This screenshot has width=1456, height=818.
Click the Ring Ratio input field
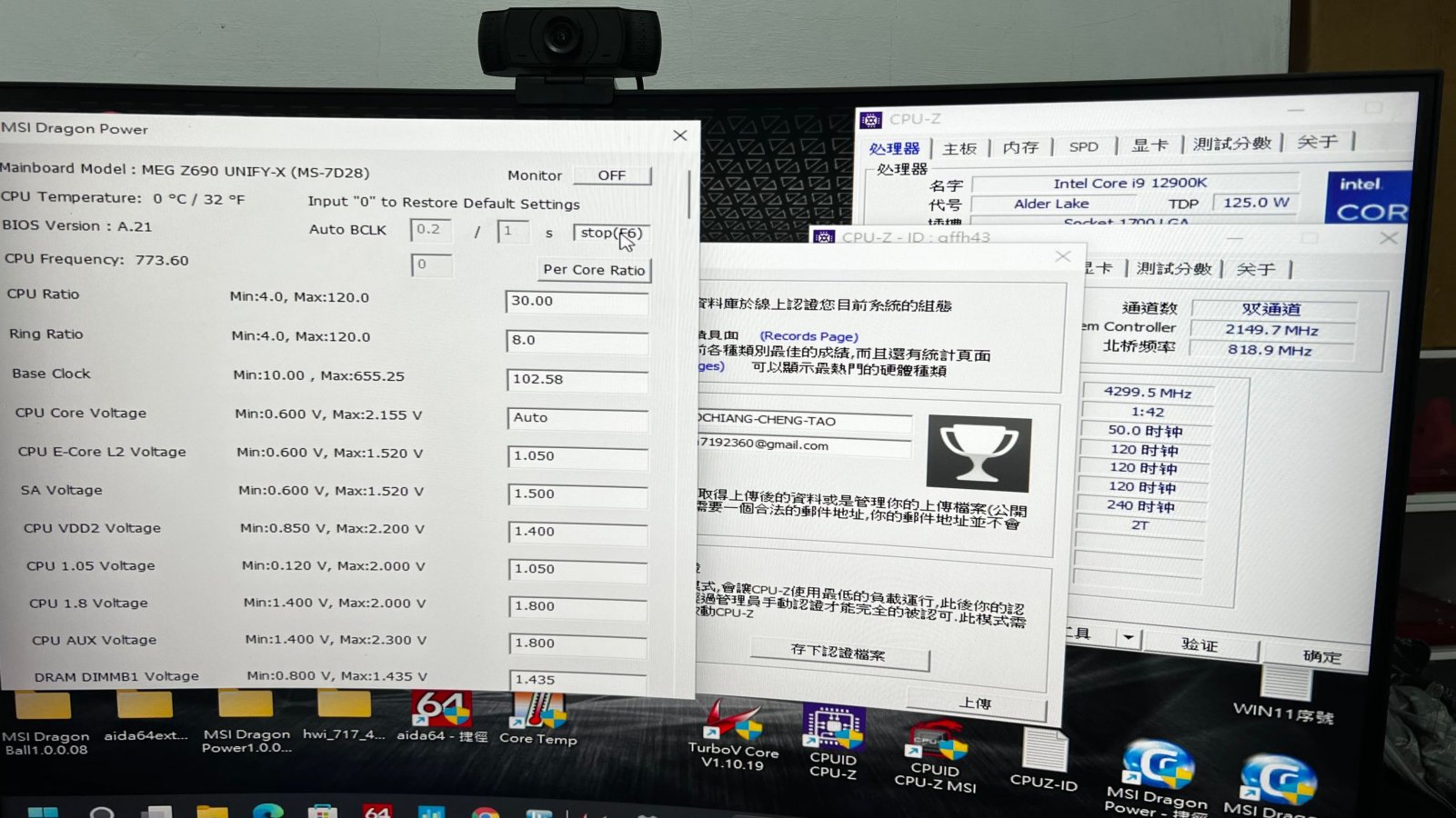(x=577, y=341)
